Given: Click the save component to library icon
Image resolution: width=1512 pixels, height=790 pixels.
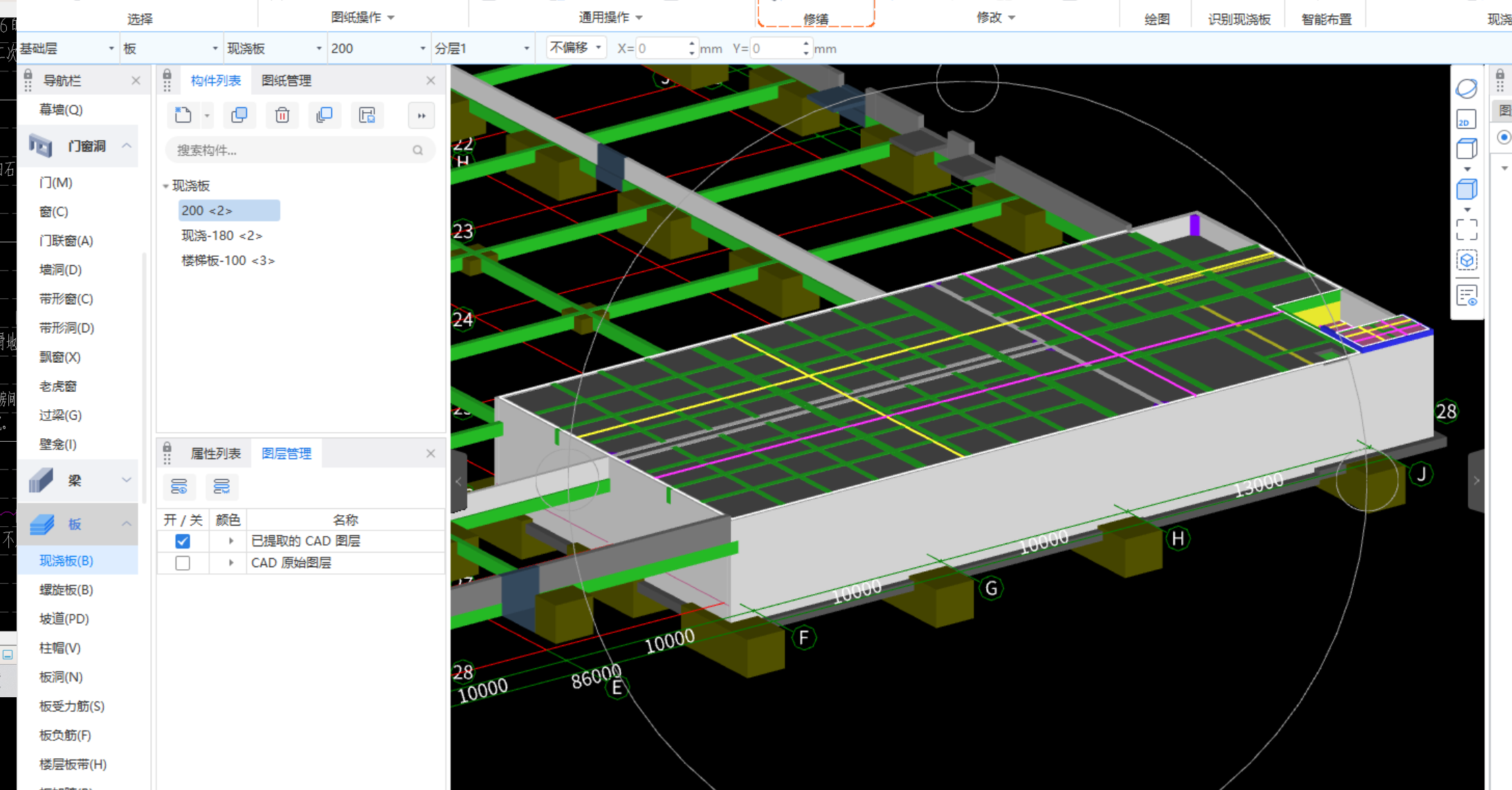Looking at the screenshot, I should point(367,115).
